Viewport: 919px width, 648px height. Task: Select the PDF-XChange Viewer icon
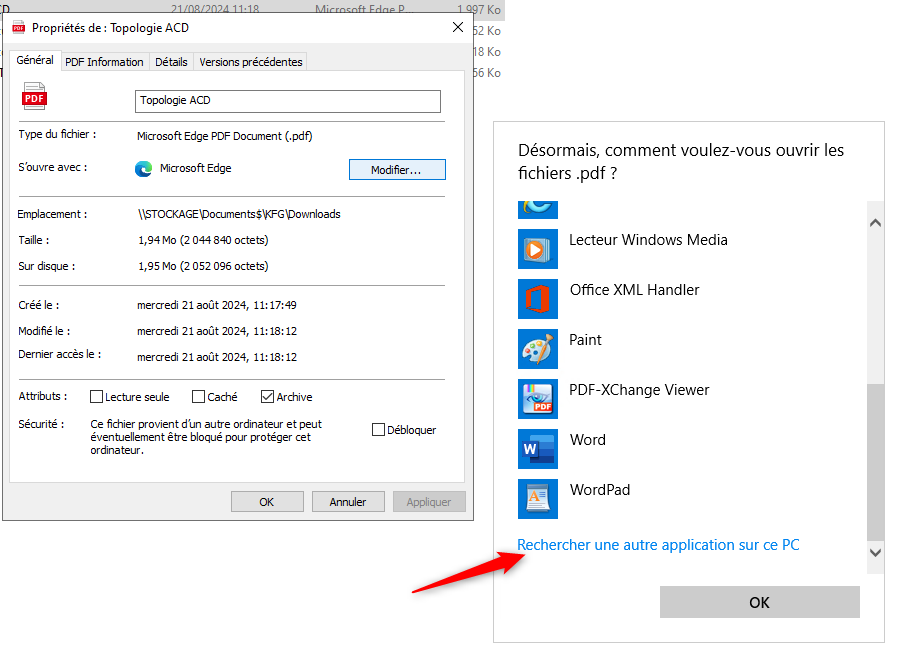tap(537, 399)
